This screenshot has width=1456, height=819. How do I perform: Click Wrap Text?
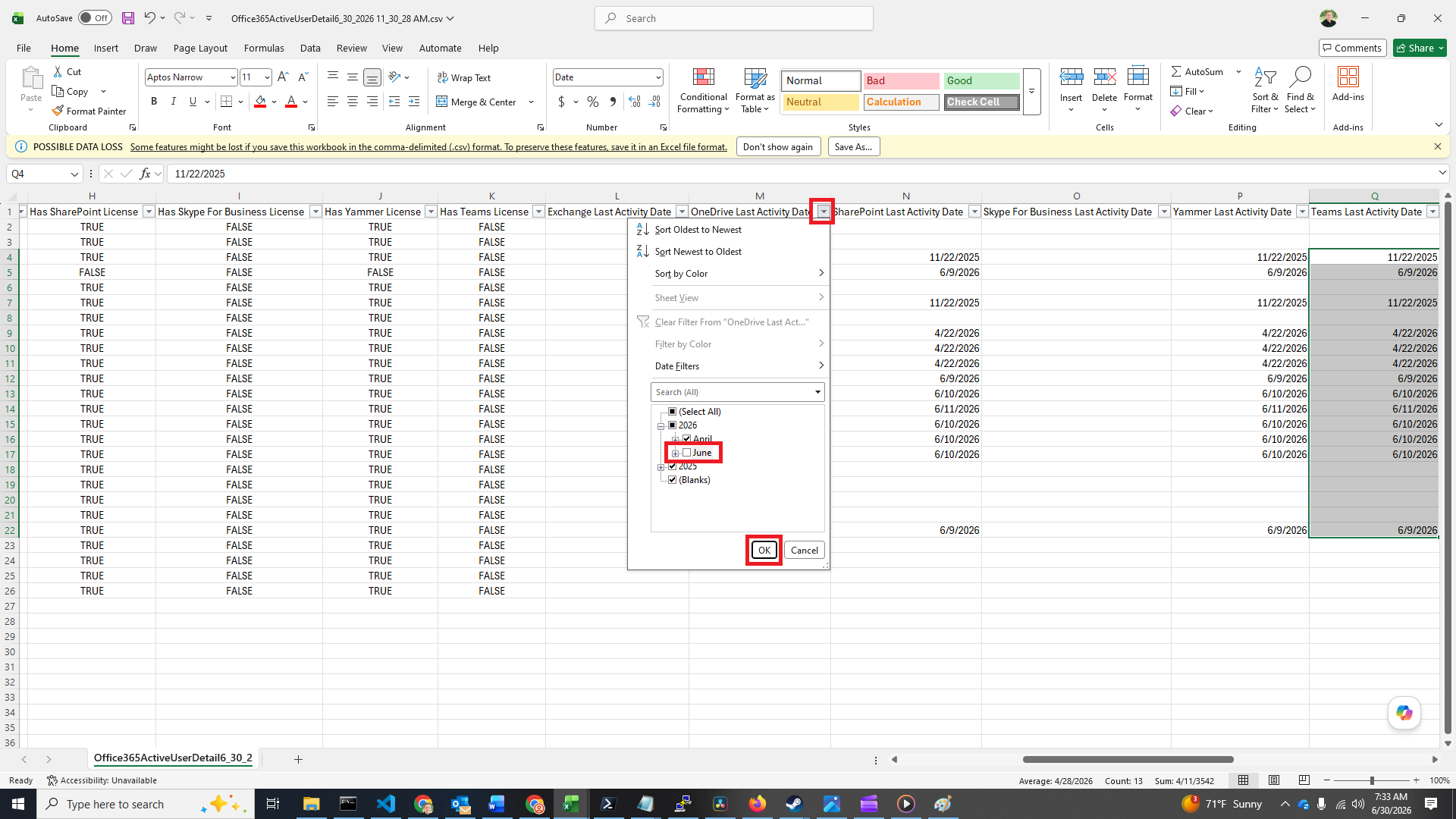point(464,77)
